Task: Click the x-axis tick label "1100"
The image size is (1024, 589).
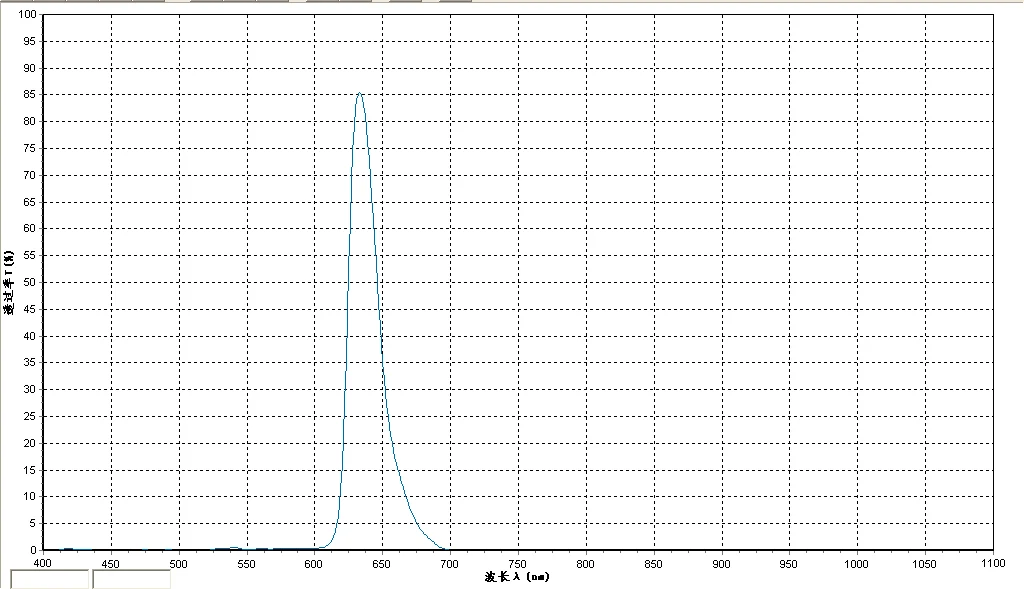Action: (x=993, y=563)
